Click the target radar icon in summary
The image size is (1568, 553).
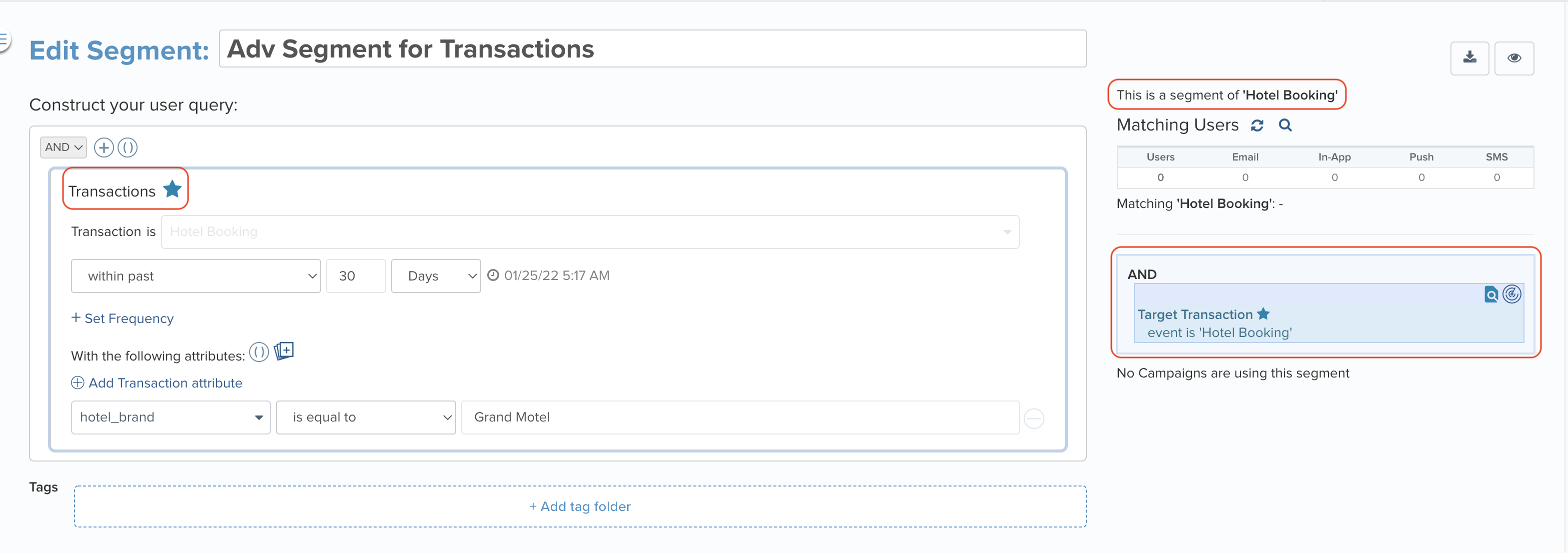[1511, 294]
